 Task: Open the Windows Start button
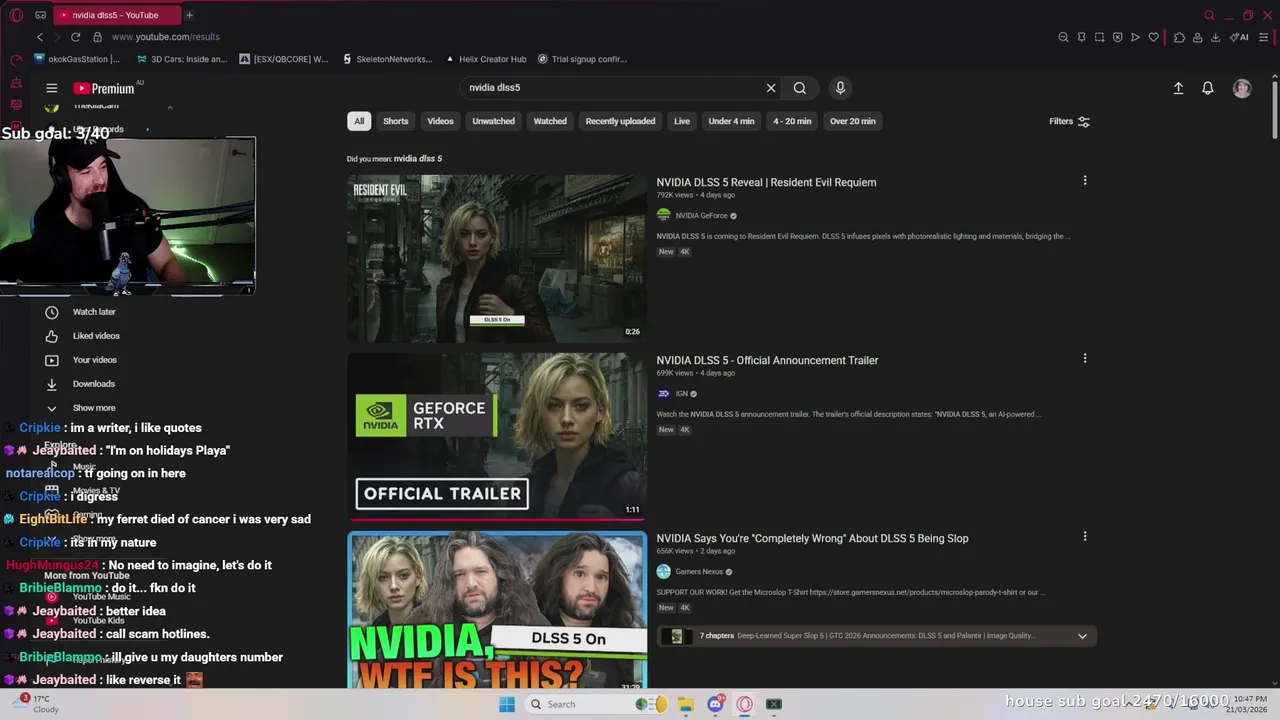[507, 704]
